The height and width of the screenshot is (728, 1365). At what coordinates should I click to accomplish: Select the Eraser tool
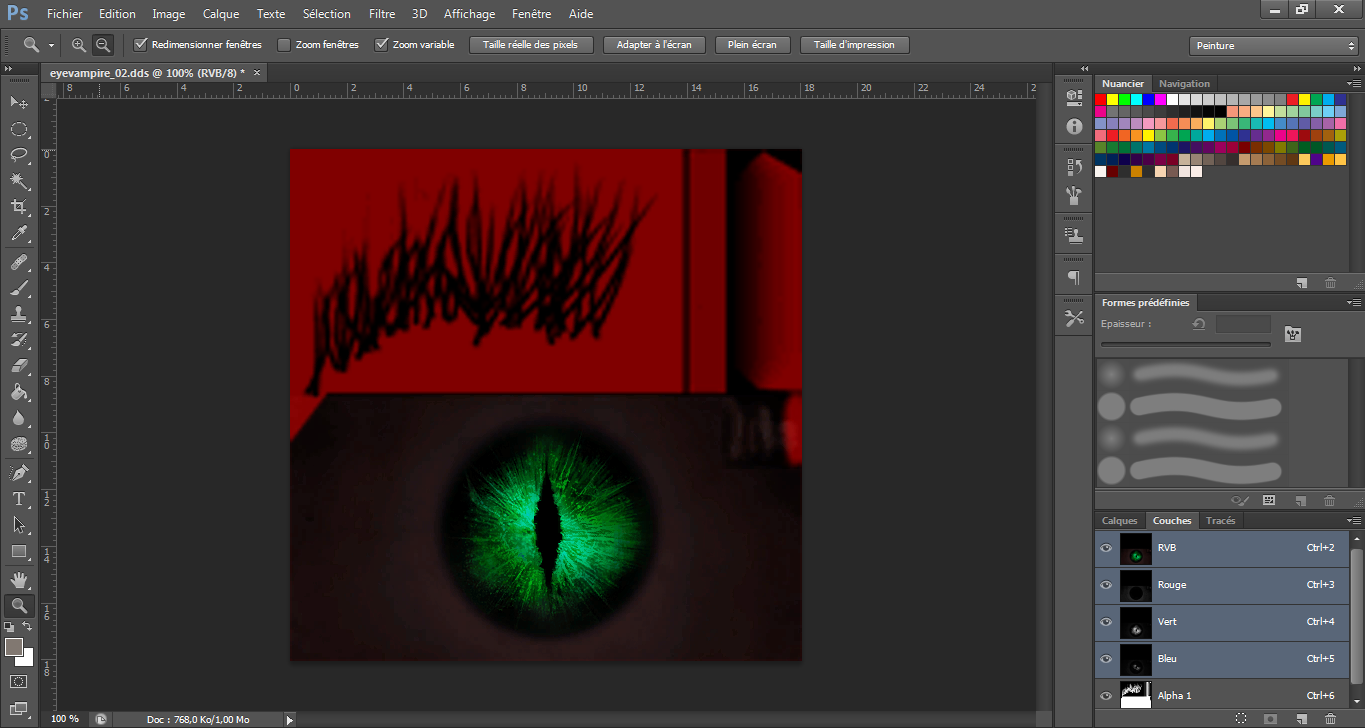[18, 365]
